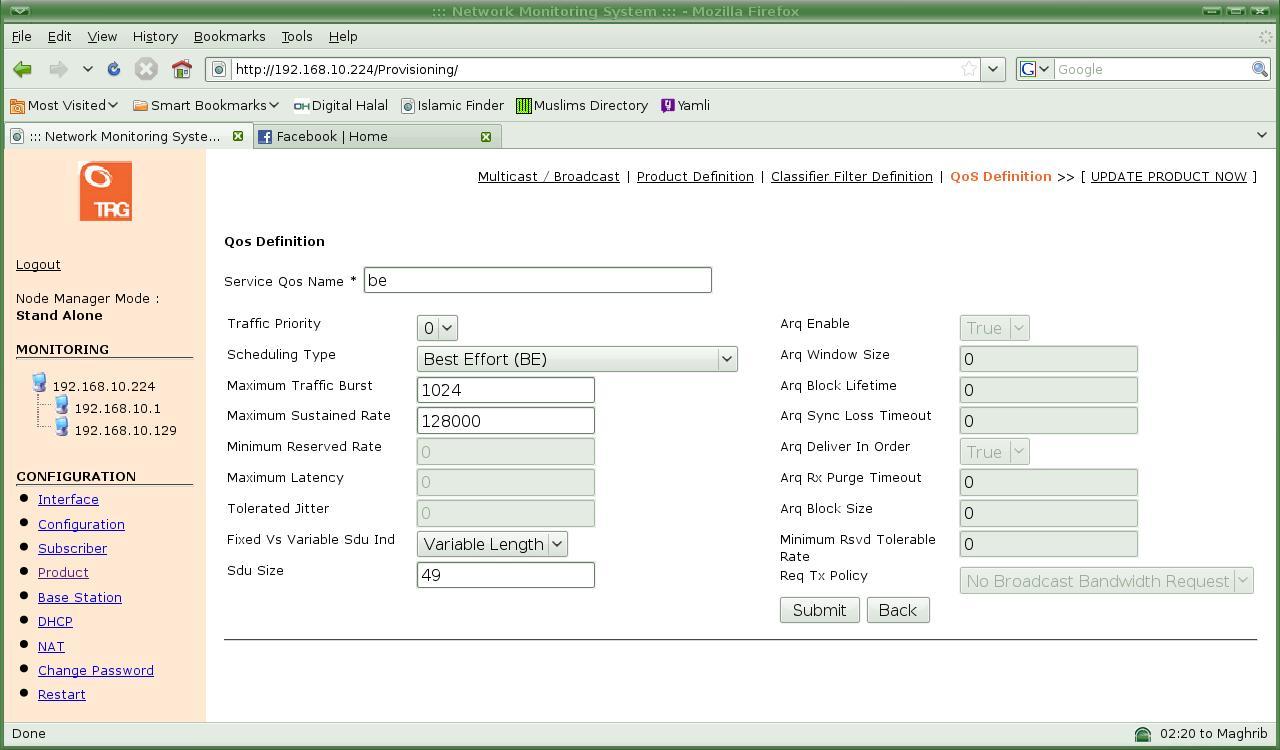
Task: Click the Reload page icon
Action: [x=114, y=69]
